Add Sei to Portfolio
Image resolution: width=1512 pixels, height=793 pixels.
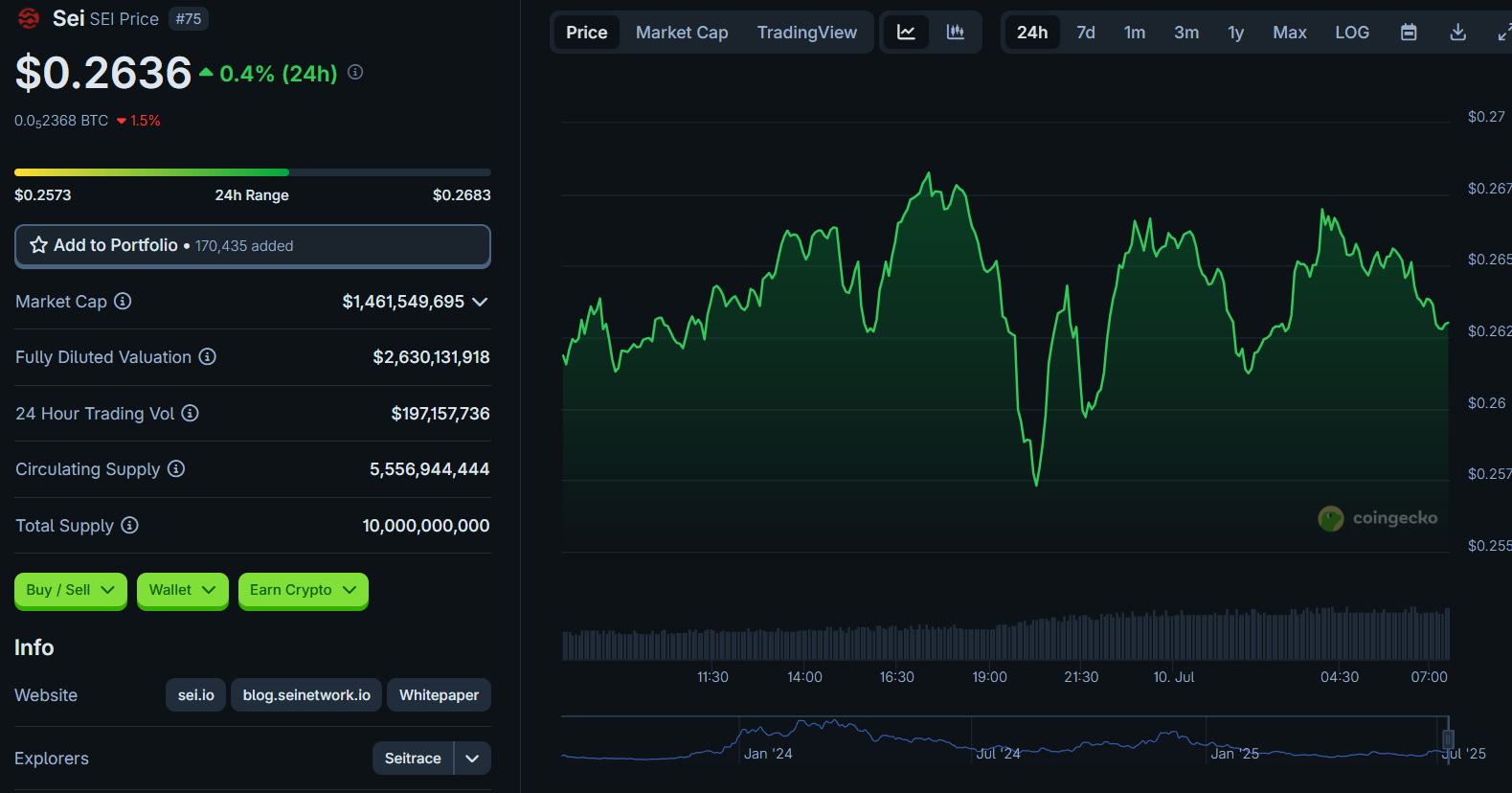coord(253,245)
